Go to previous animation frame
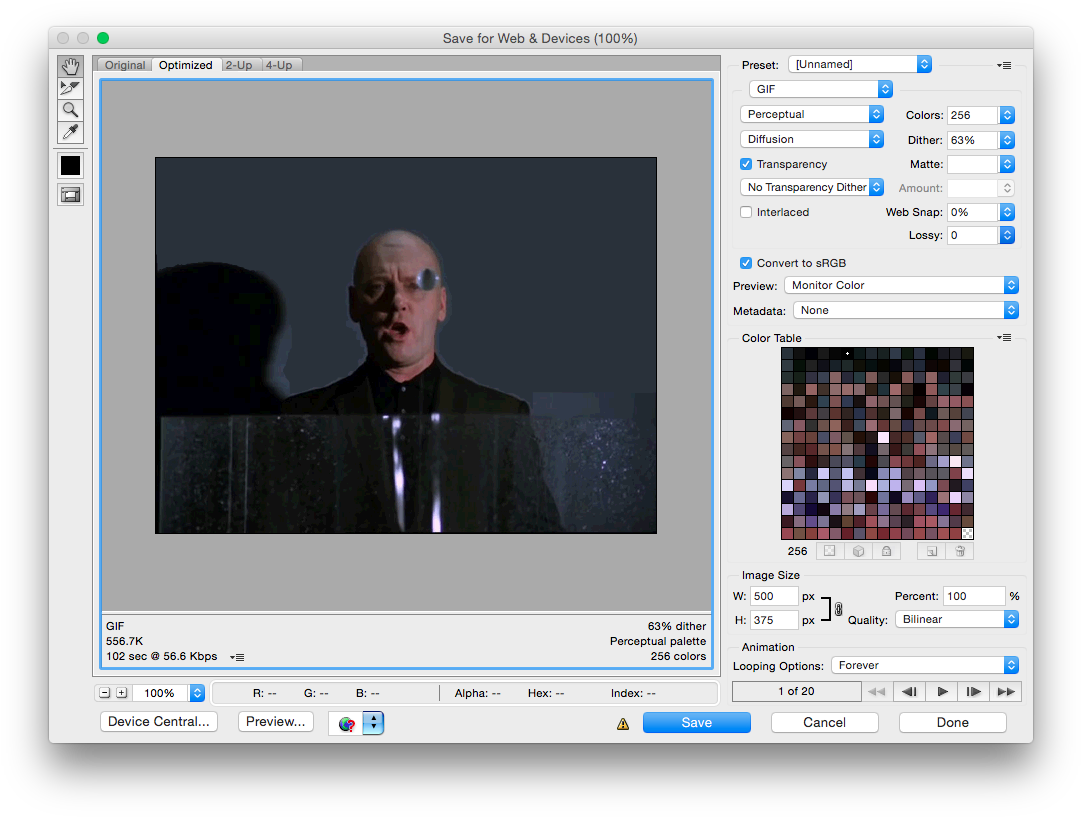The height and width of the screenshot is (817, 1081). point(909,692)
